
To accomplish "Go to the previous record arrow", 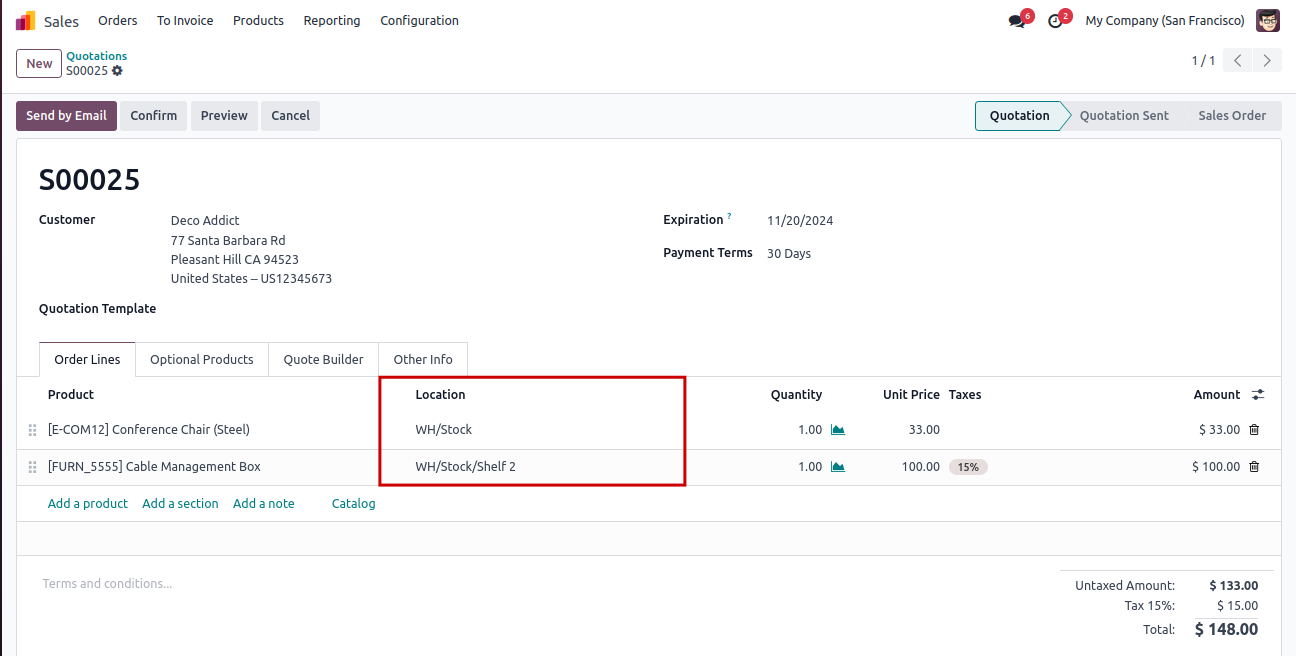I will tap(1238, 61).
